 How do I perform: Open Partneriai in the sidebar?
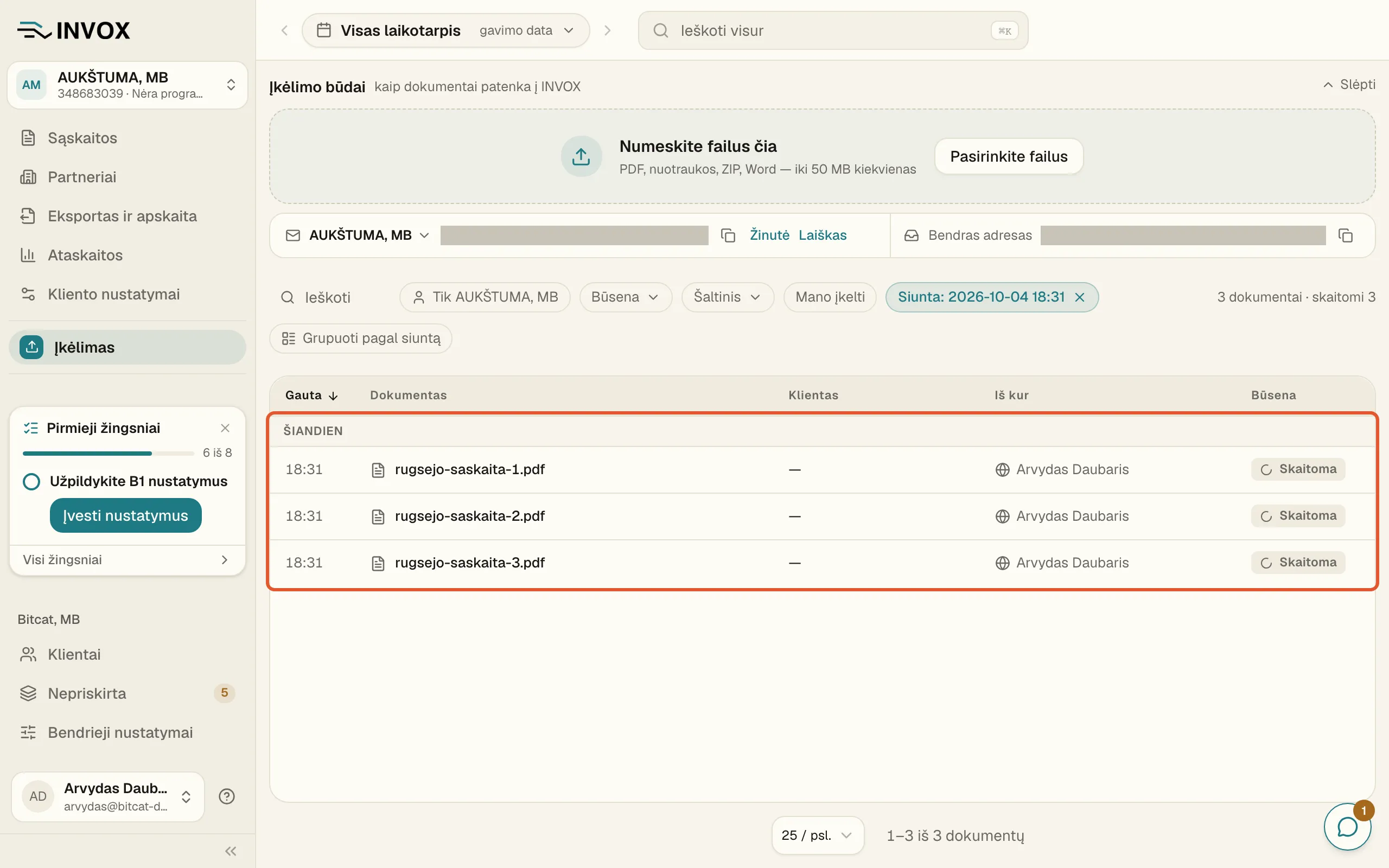(x=128, y=177)
